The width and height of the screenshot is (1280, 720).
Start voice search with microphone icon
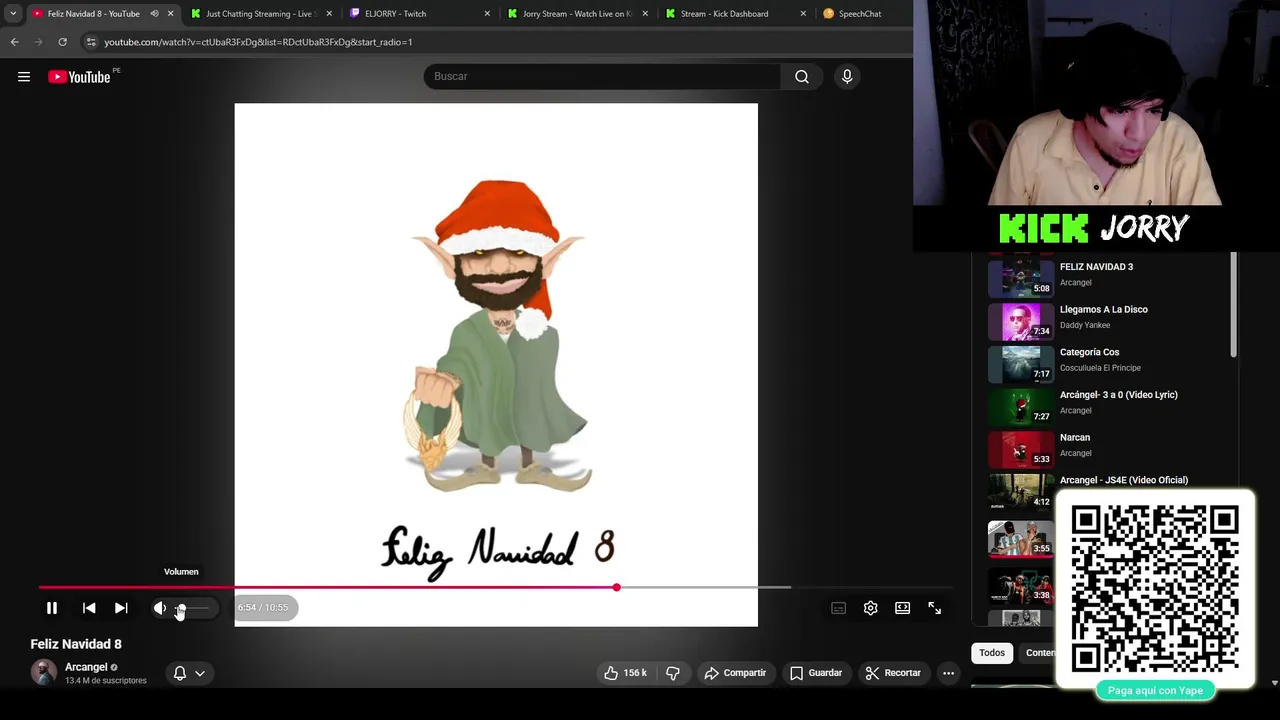(x=847, y=77)
